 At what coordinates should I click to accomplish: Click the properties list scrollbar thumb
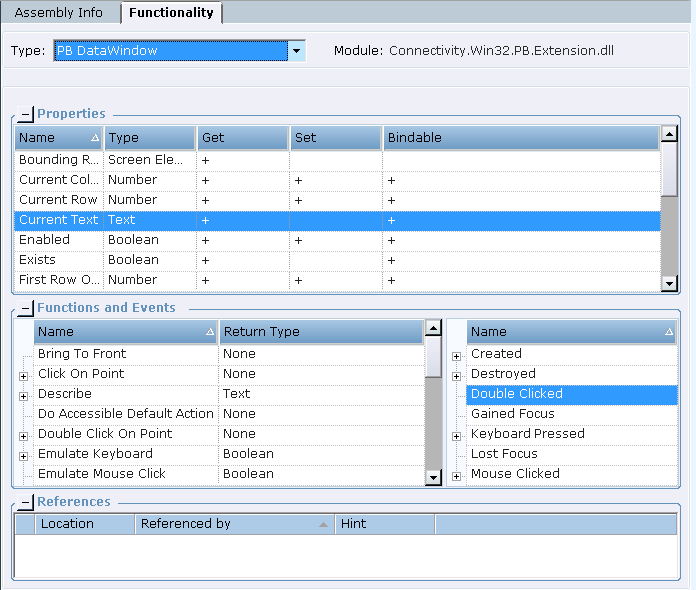coord(669,169)
